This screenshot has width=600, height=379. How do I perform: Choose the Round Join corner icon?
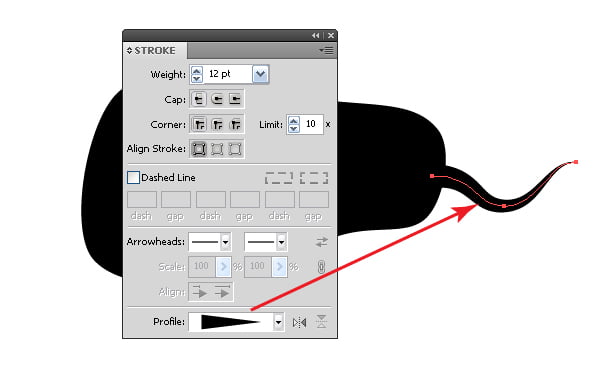(x=217, y=124)
